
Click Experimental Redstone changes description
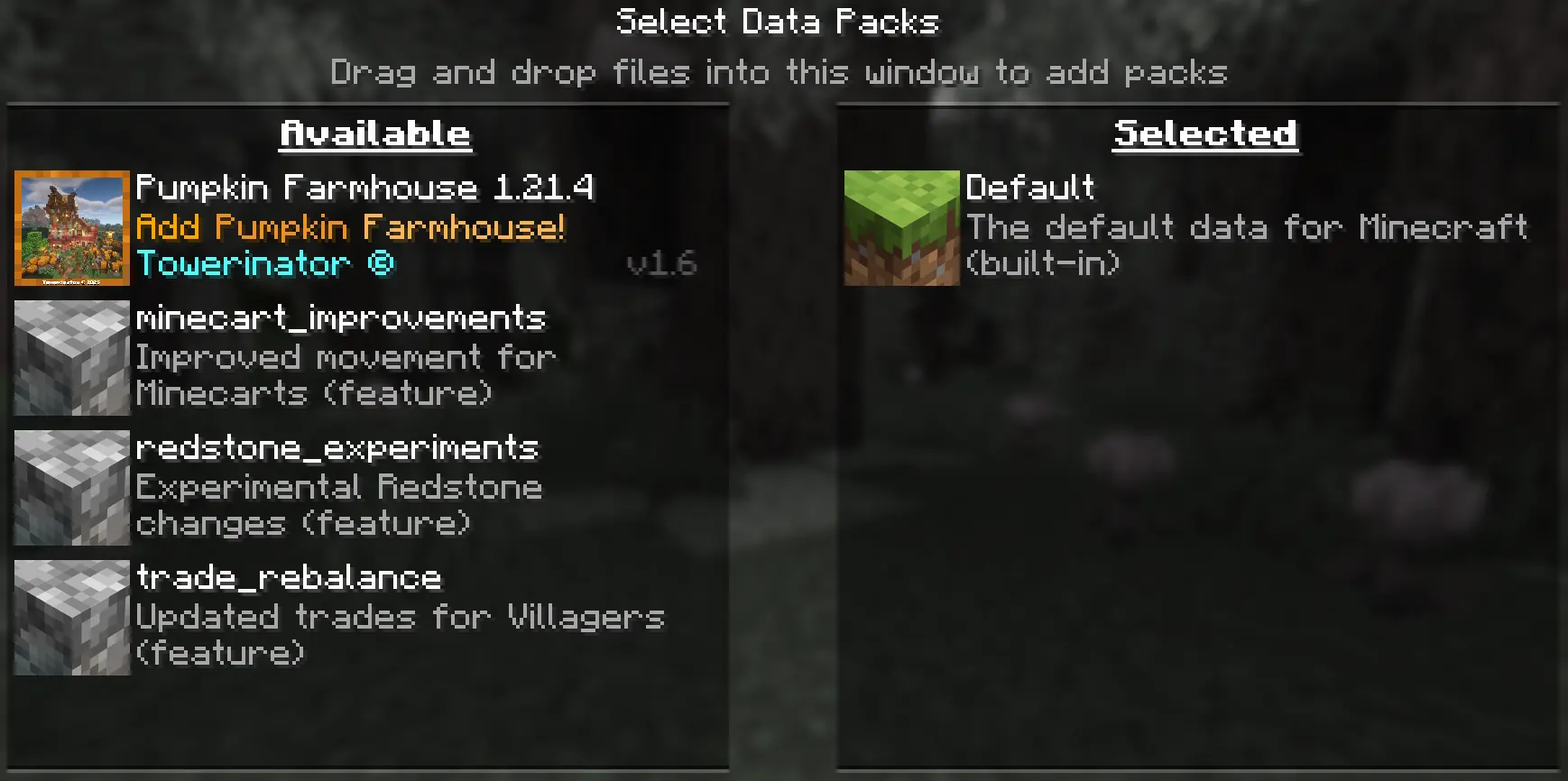pyautogui.click(x=338, y=505)
